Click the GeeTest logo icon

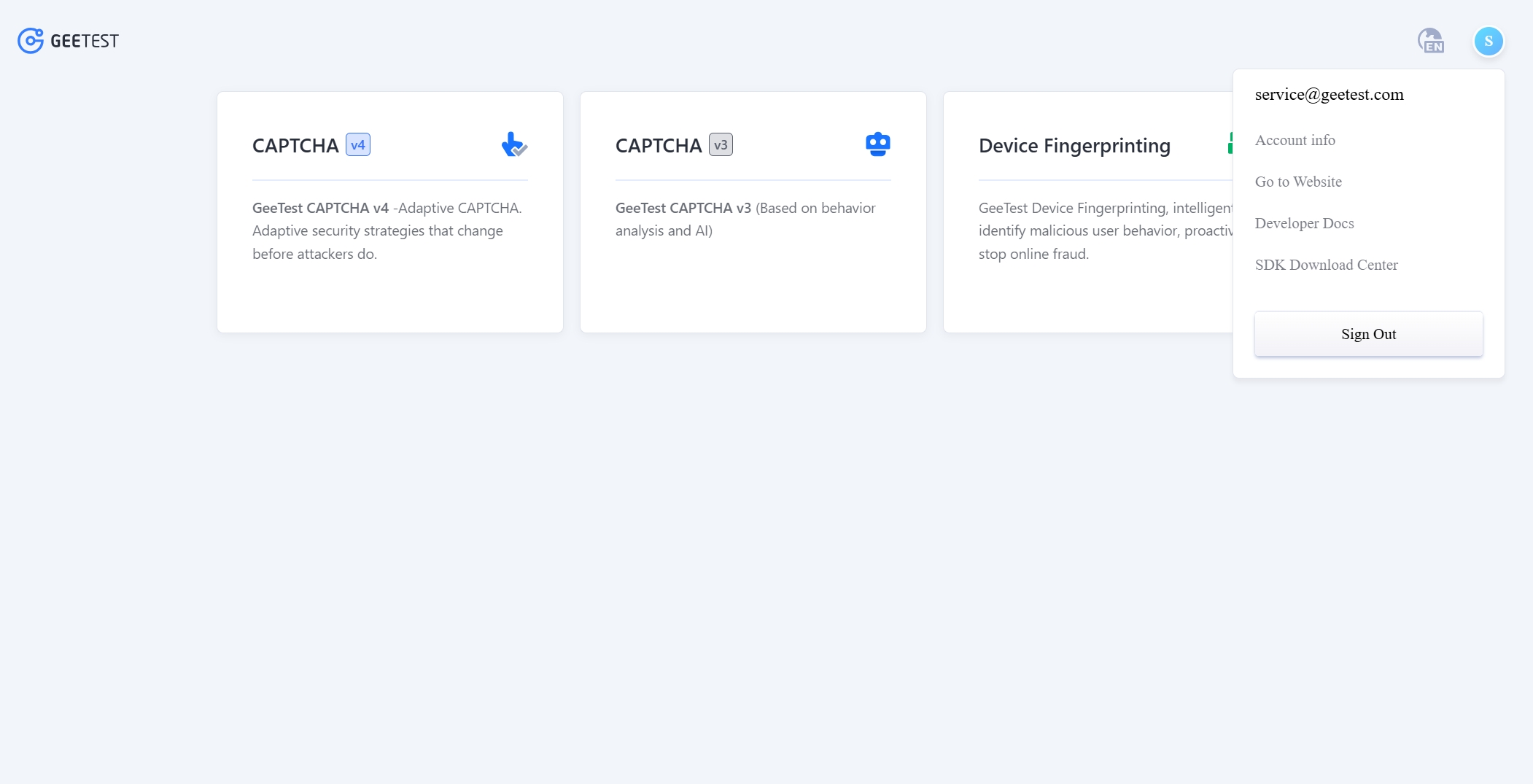(x=30, y=41)
